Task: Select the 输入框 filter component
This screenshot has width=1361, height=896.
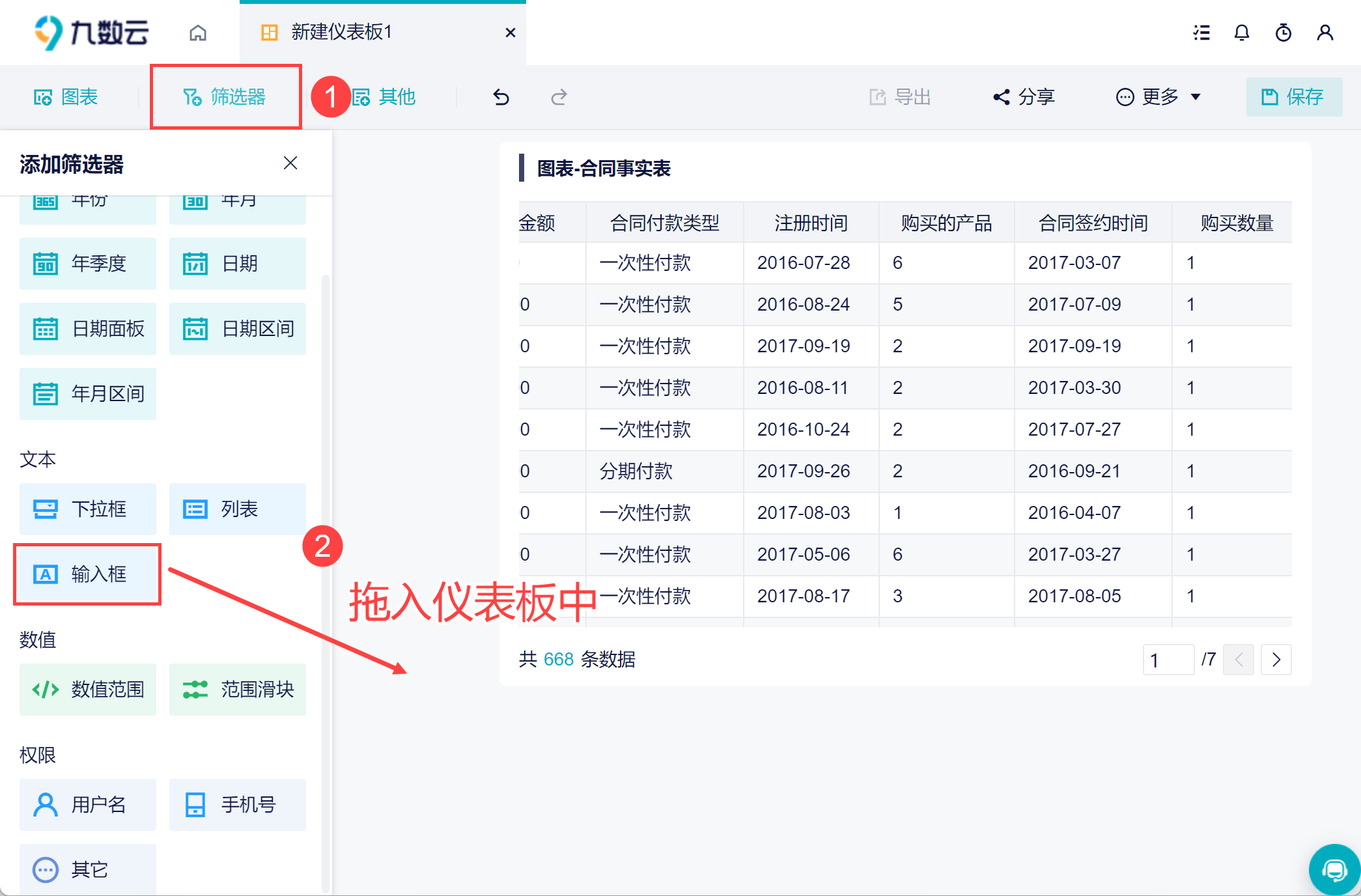Action: click(x=88, y=574)
